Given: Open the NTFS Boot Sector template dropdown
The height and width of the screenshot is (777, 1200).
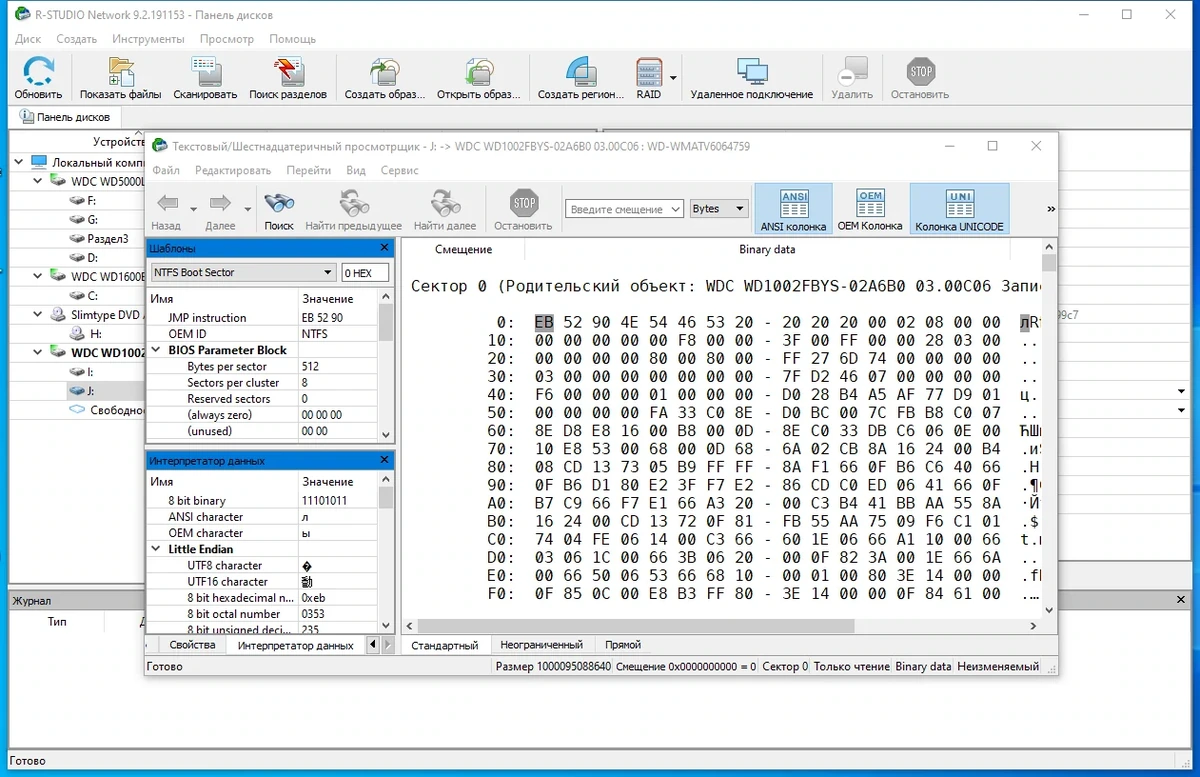Looking at the screenshot, I should 328,272.
